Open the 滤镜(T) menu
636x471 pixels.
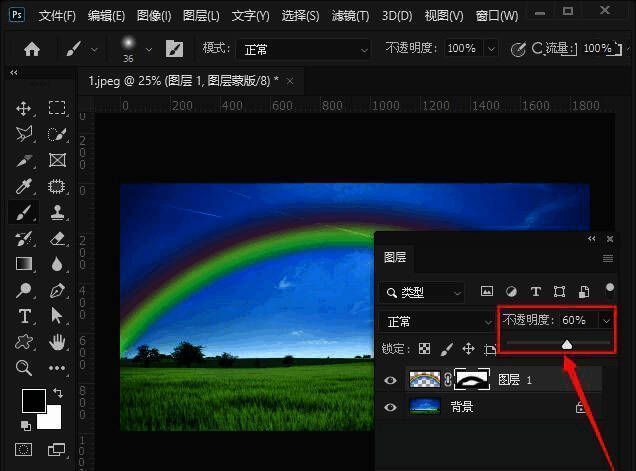[350, 16]
